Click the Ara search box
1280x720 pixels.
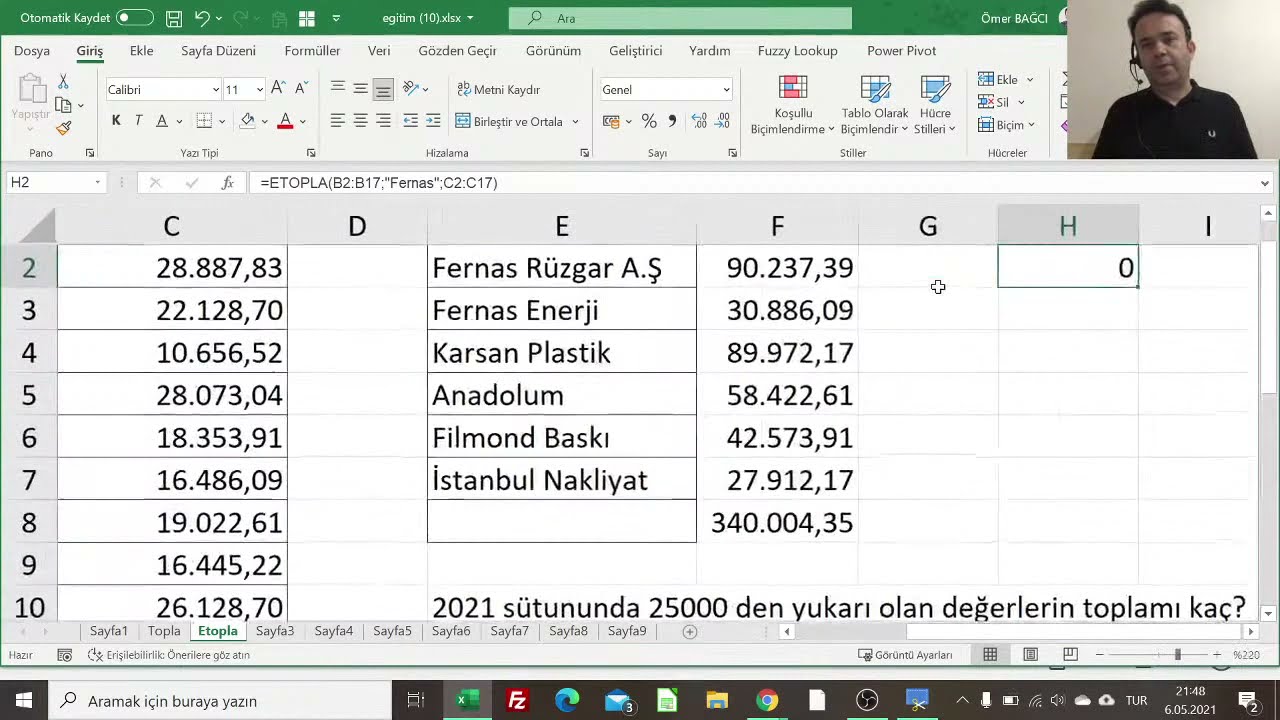(x=680, y=18)
